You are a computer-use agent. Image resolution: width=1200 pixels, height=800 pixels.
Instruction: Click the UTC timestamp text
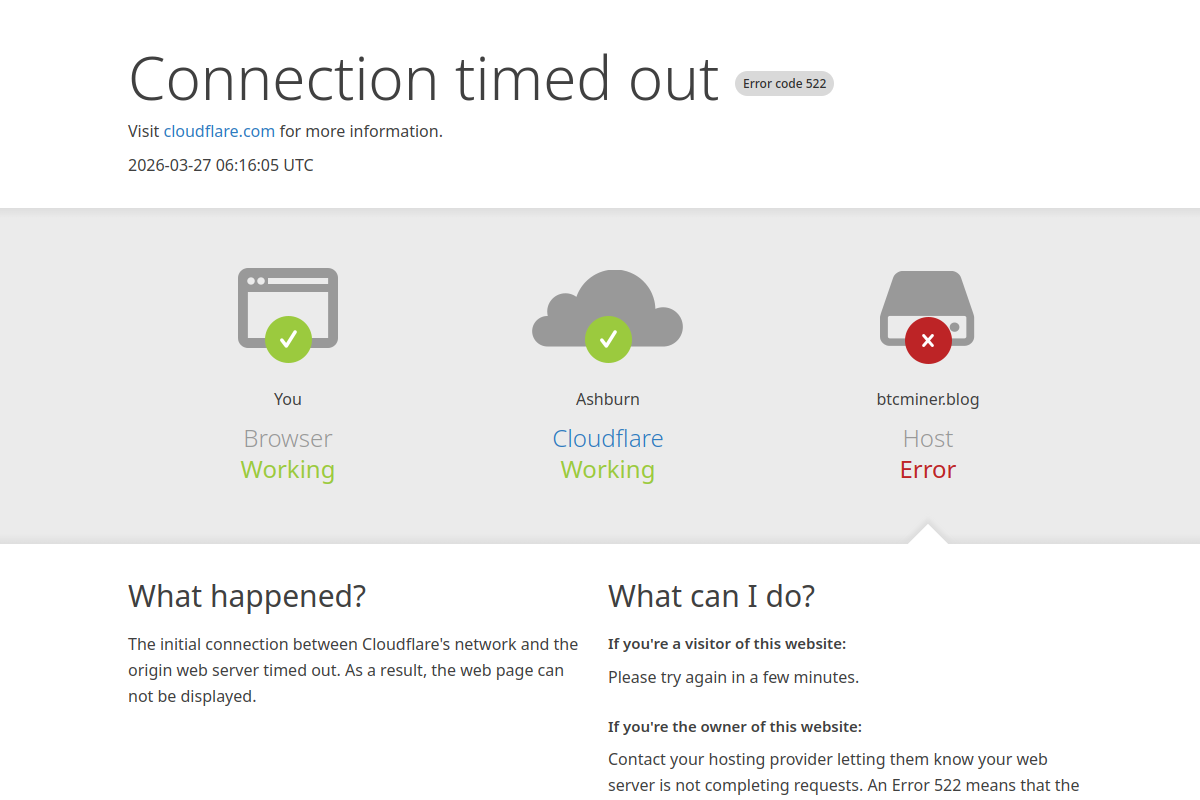tap(221, 165)
